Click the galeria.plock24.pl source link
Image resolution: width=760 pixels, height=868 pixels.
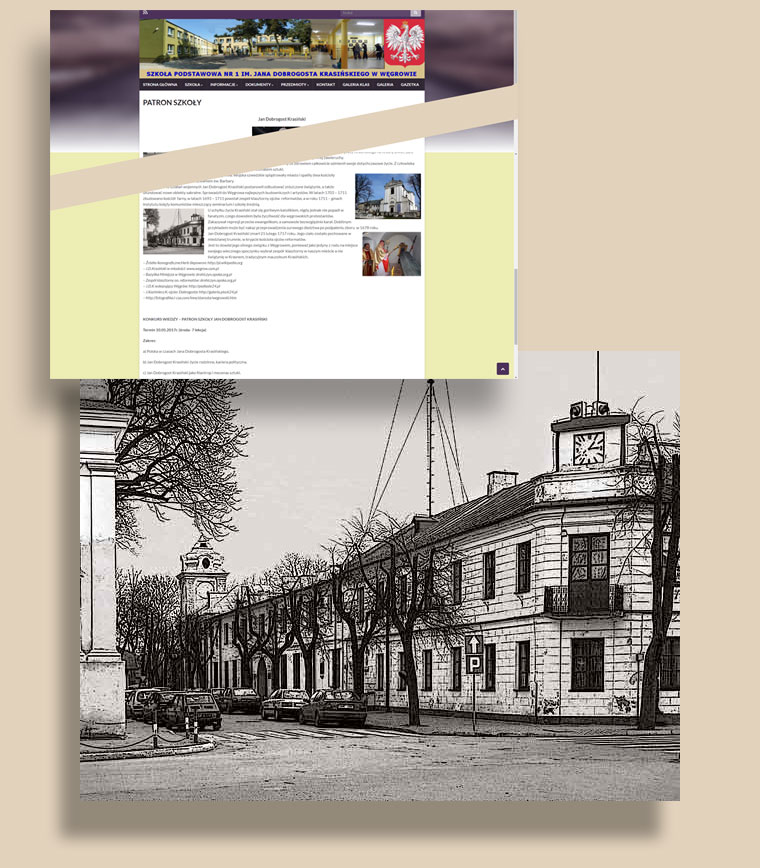point(190,292)
